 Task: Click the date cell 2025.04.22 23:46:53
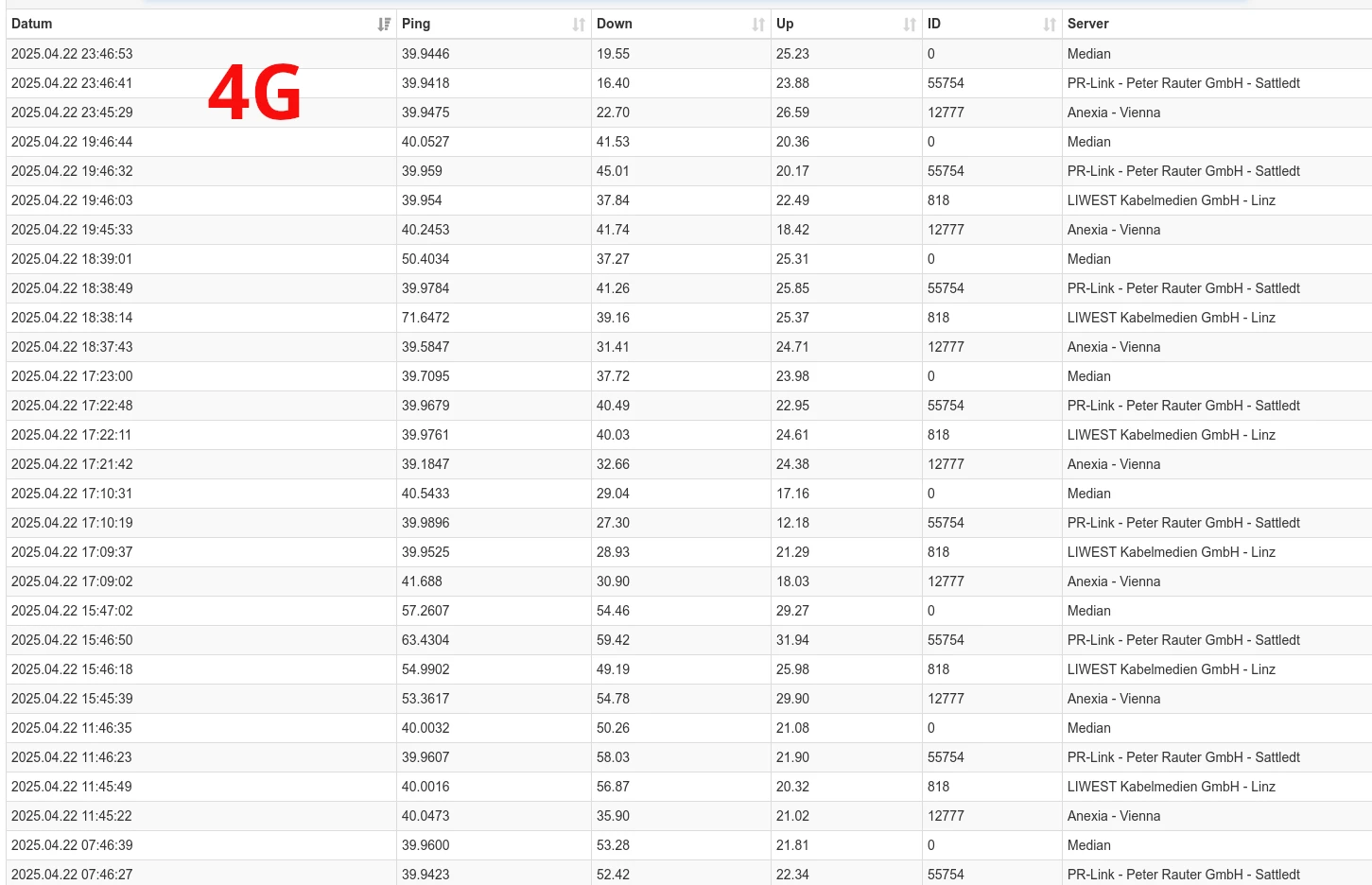[x=72, y=54]
